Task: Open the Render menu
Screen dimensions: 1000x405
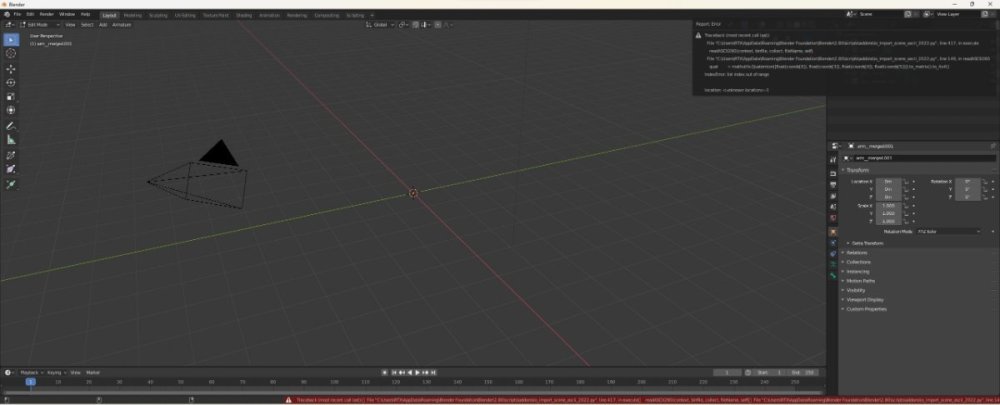Action: coord(47,14)
